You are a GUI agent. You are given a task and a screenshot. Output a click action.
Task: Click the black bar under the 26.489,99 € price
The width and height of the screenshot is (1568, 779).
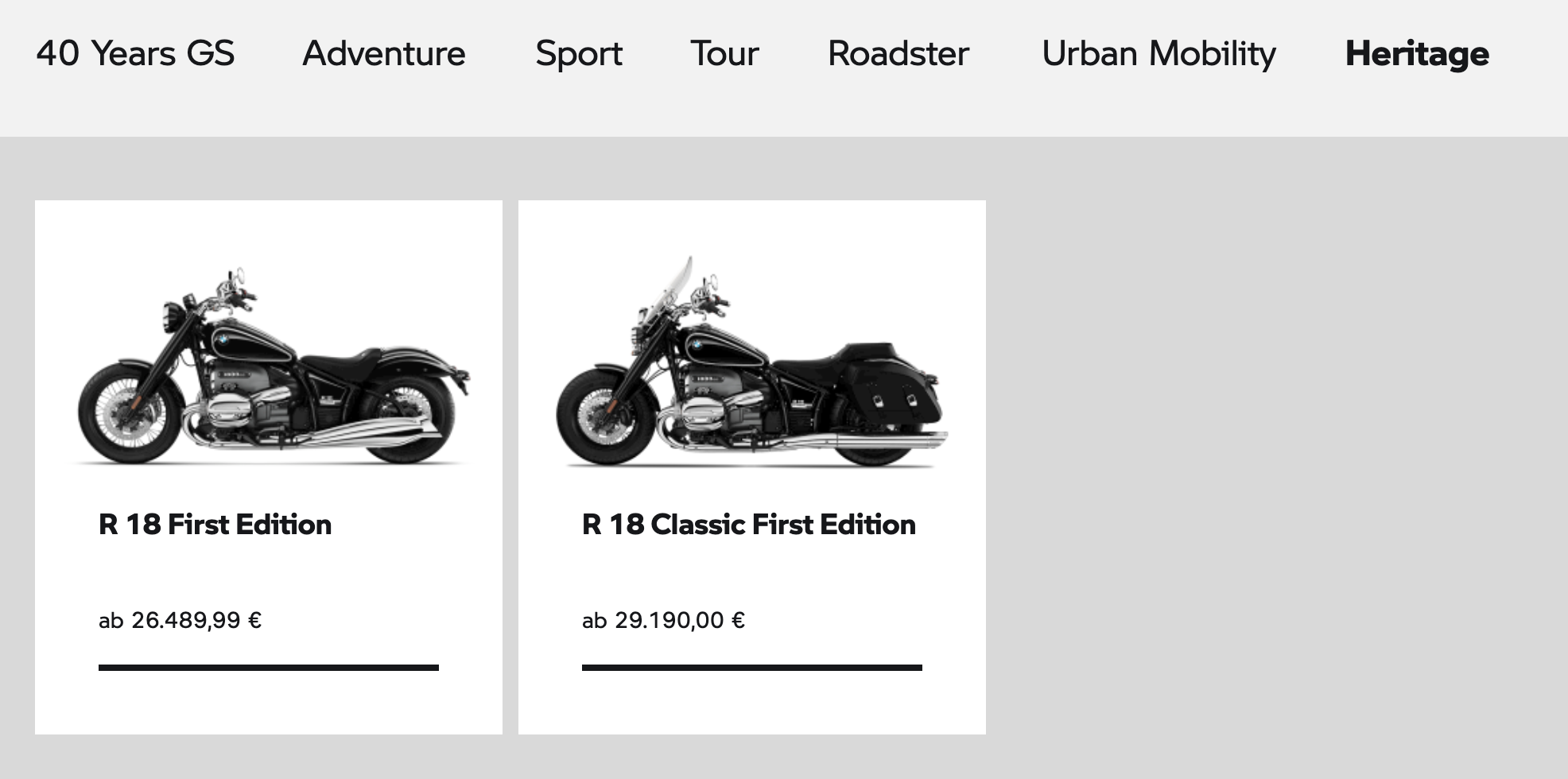coord(269,668)
